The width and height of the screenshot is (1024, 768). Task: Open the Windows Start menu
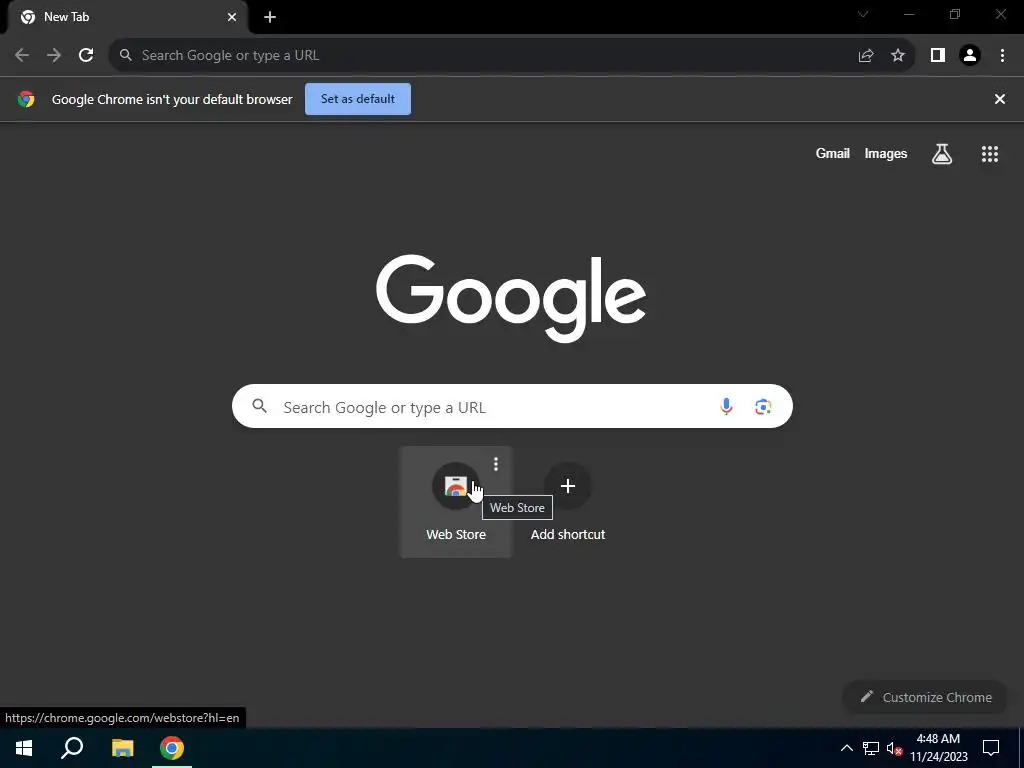coord(24,748)
